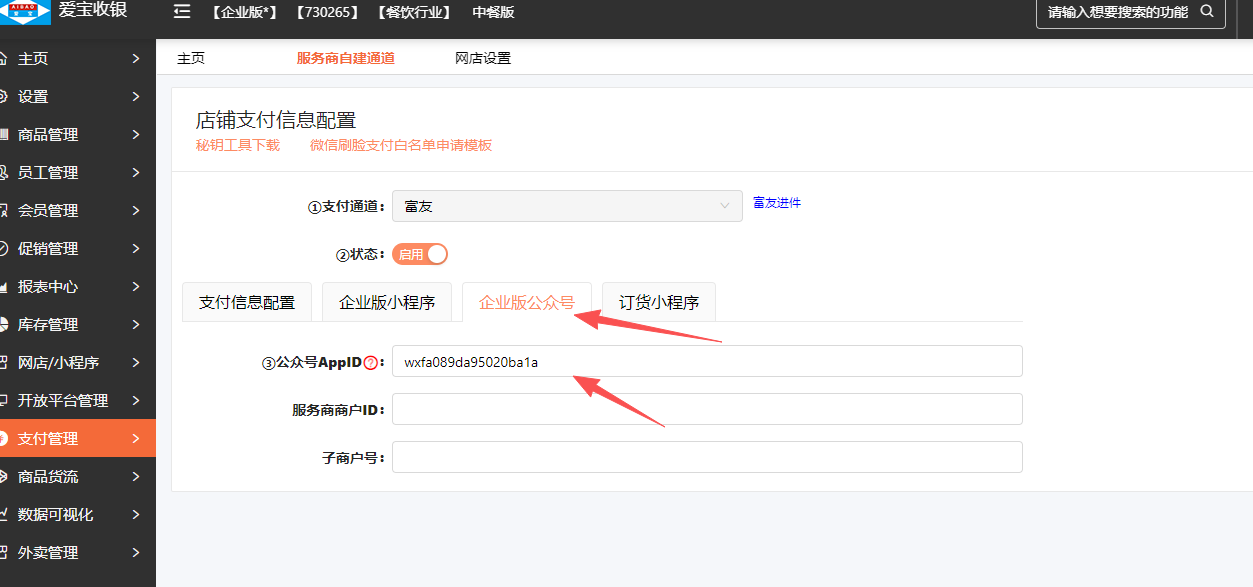Toggle the 启用 status switch
This screenshot has width=1253, height=587.
(420, 254)
